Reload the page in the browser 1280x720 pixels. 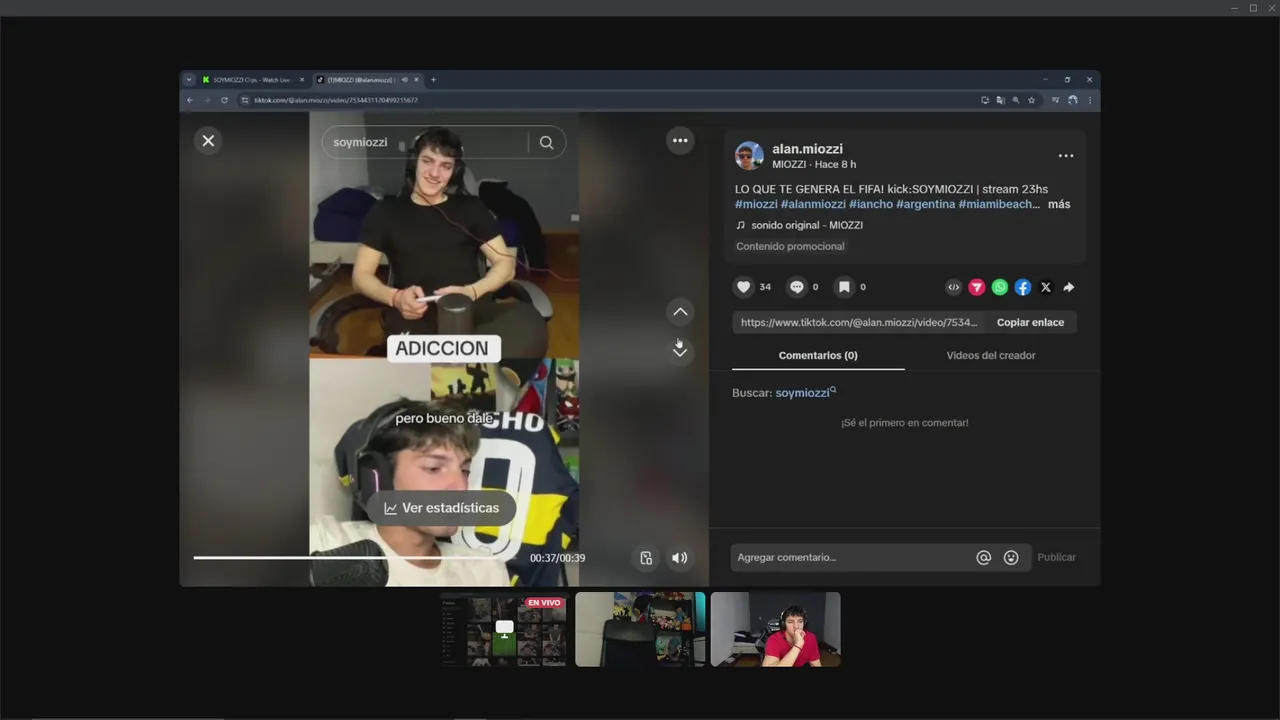[224, 100]
